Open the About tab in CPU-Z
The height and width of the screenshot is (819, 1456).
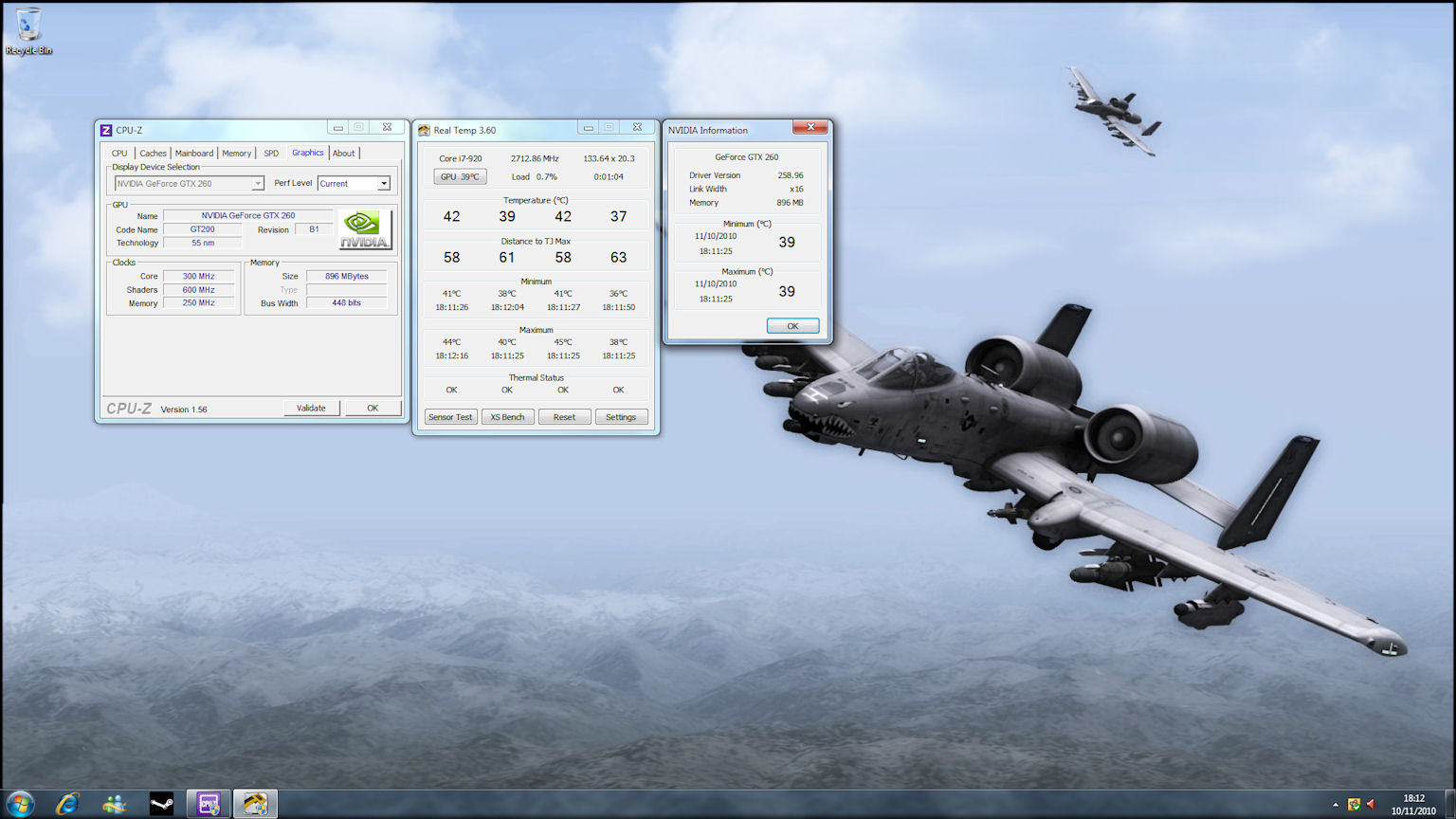click(344, 153)
